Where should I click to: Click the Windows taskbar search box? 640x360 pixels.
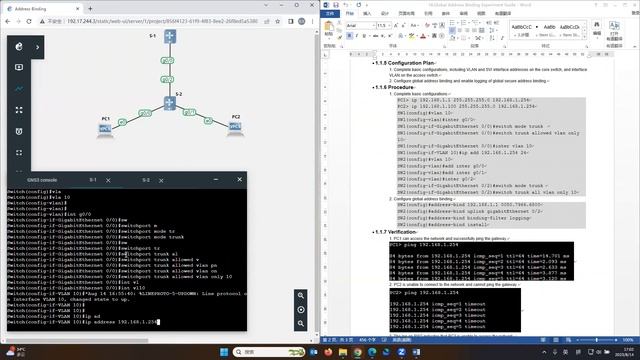[x=269, y=352]
